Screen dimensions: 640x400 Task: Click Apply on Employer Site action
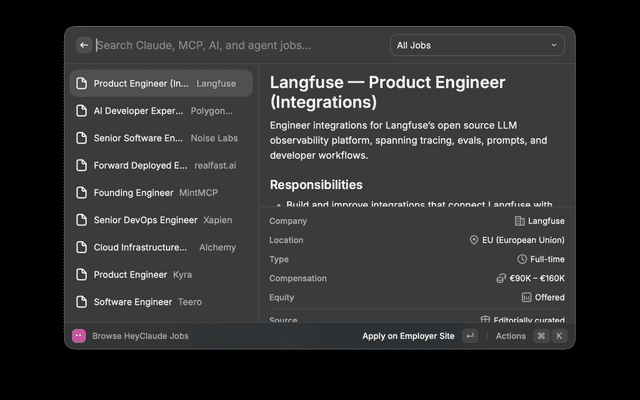point(408,336)
